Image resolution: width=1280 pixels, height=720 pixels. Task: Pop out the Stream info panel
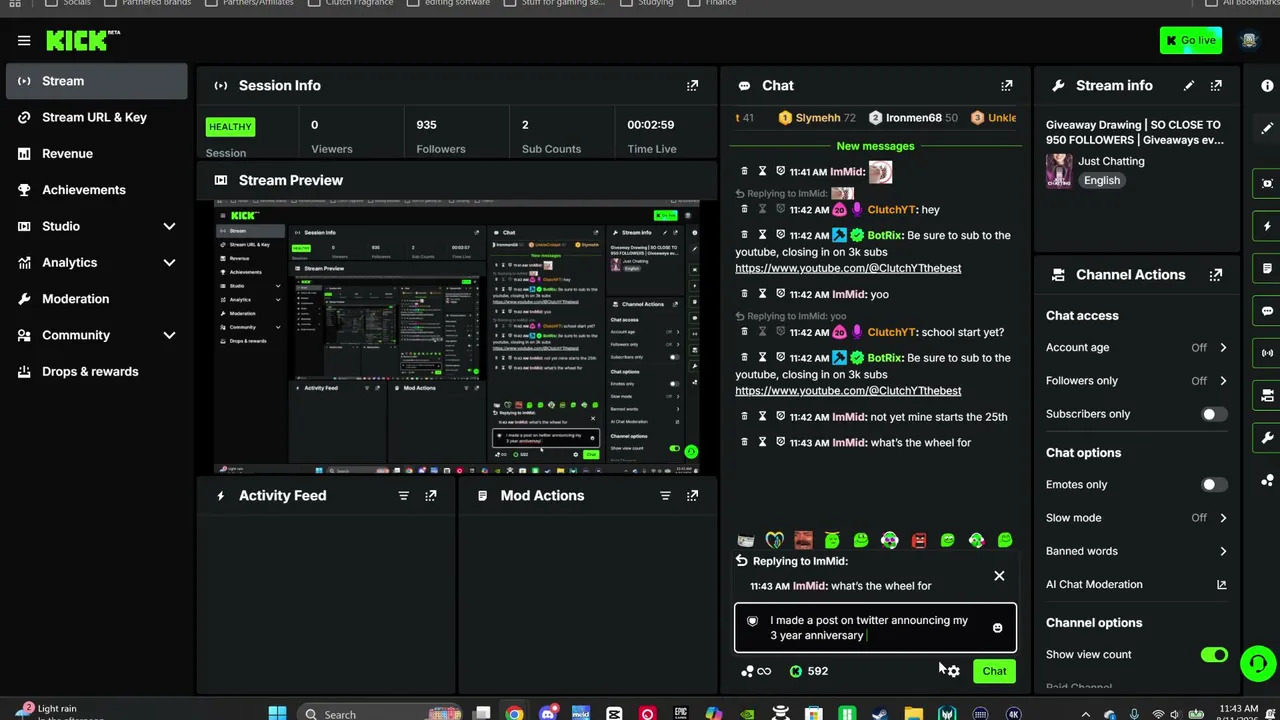(1216, 86)
